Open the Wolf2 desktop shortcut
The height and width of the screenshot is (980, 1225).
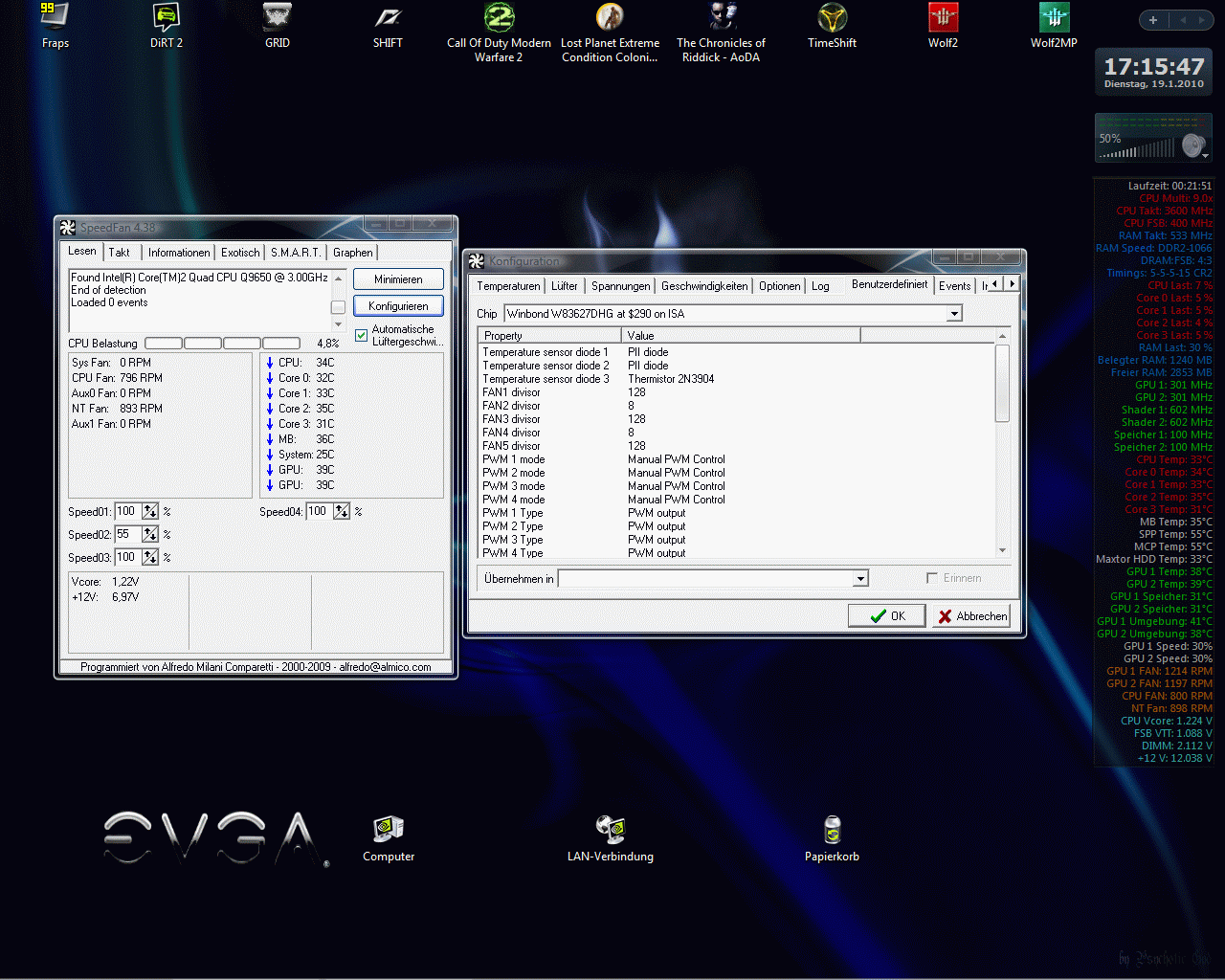pyautogui.click(x=943, y=25)
